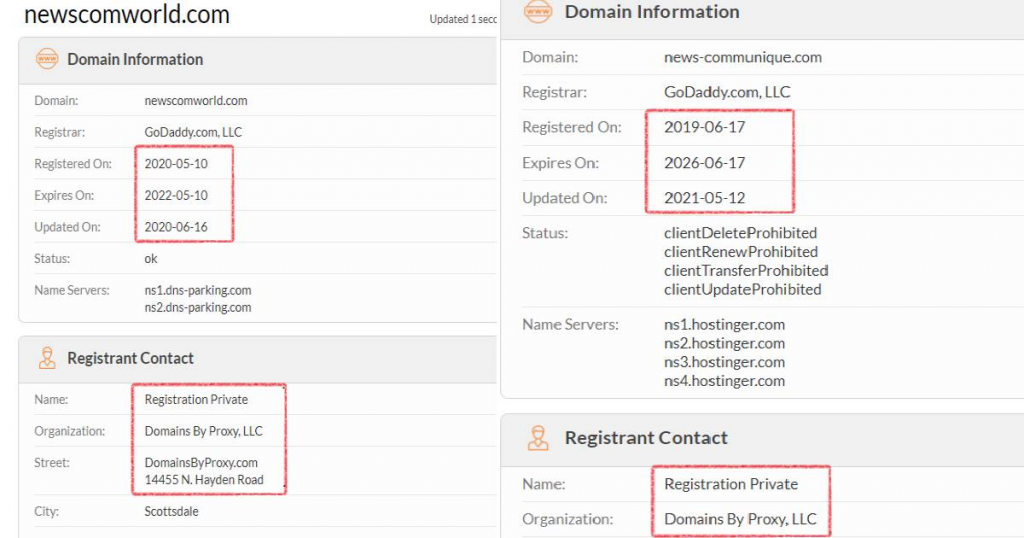
Task: Click the Name Servers label for news-communique
Action: coord(570,324)
